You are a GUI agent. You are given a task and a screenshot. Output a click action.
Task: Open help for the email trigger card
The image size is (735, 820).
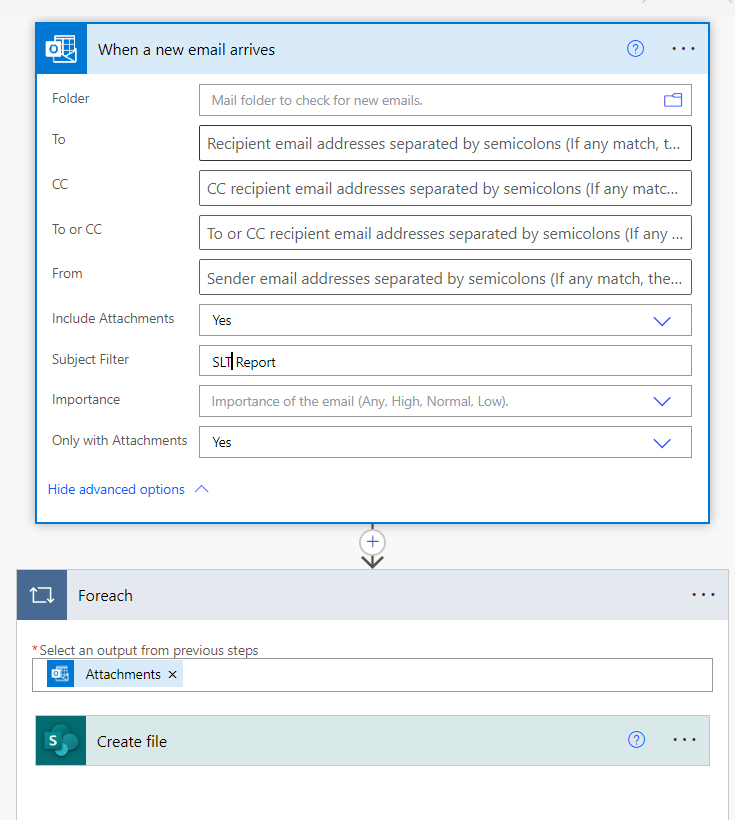coord(635,49)
